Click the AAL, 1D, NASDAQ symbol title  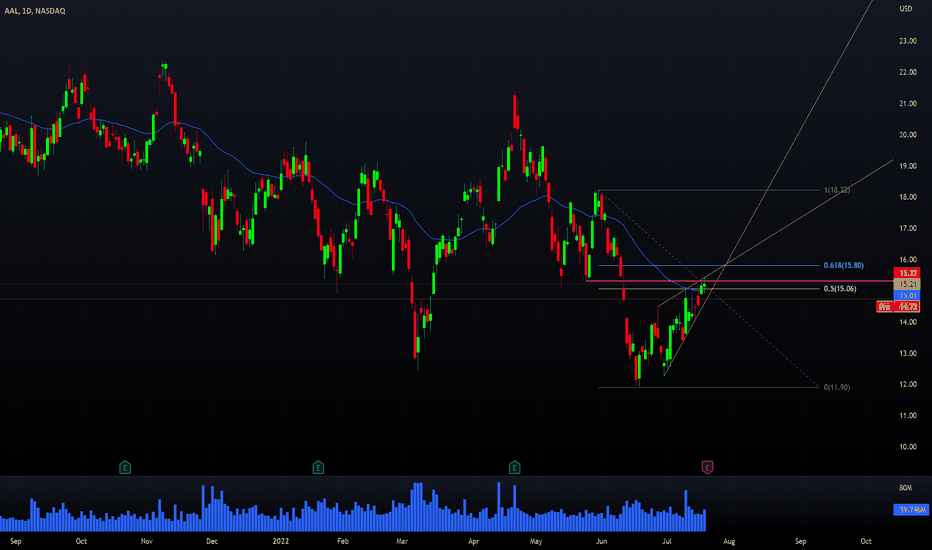click(35, 11)
